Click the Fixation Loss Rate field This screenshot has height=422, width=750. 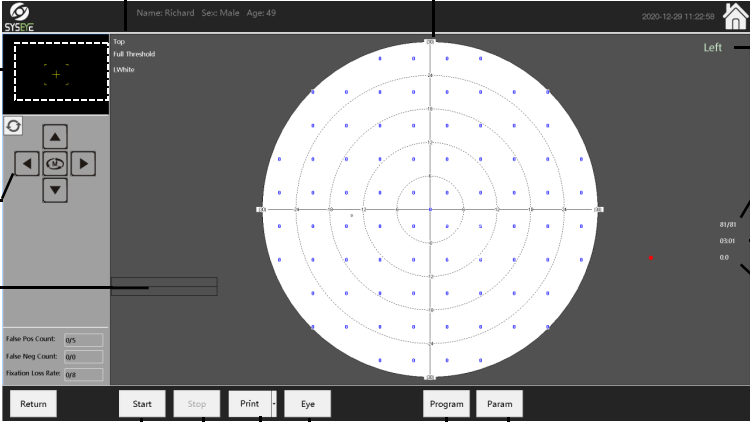[x=83, y=373]
